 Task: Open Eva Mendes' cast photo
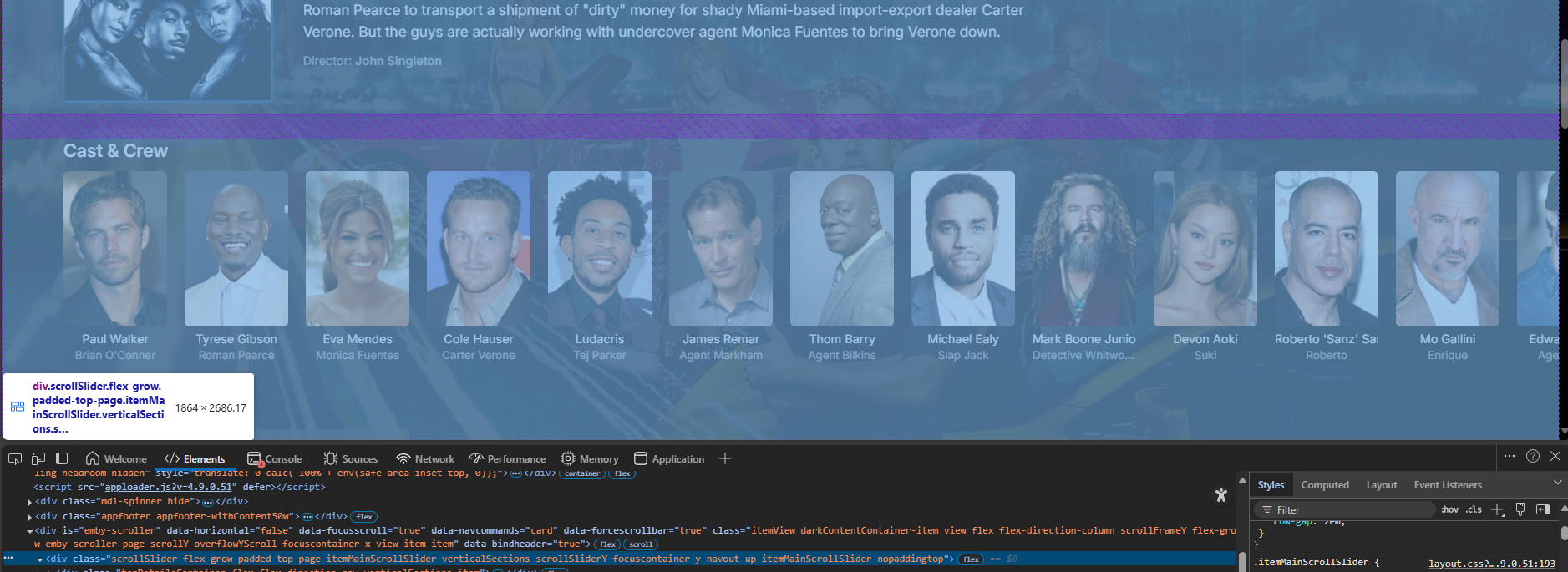click(358, 249)
